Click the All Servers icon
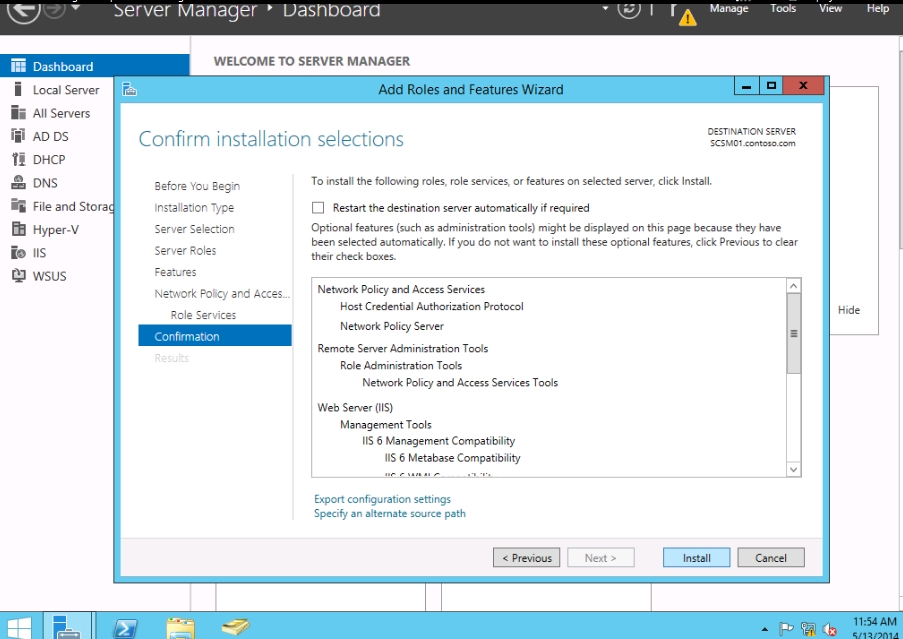Screen dimensions: 903x639 point(18,113)
